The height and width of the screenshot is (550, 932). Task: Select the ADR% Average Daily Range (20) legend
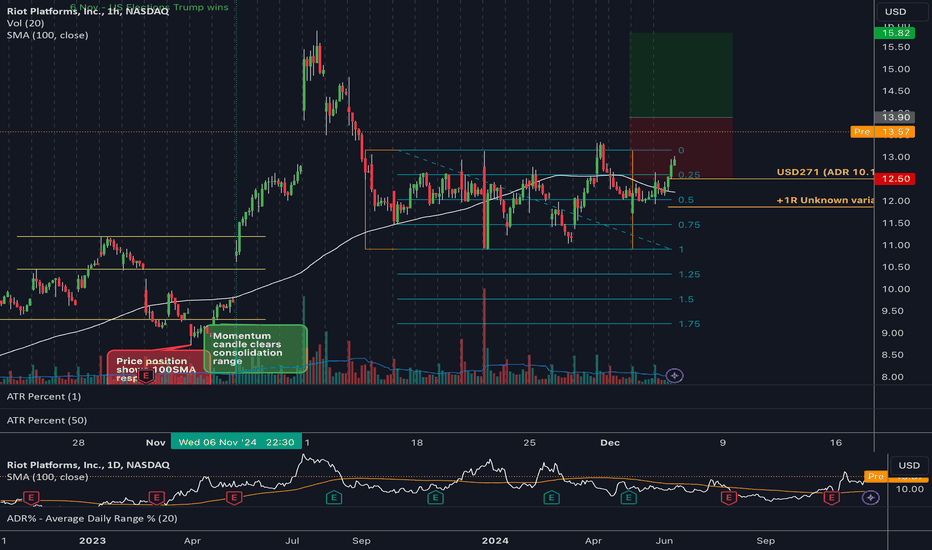click(92, 518)
